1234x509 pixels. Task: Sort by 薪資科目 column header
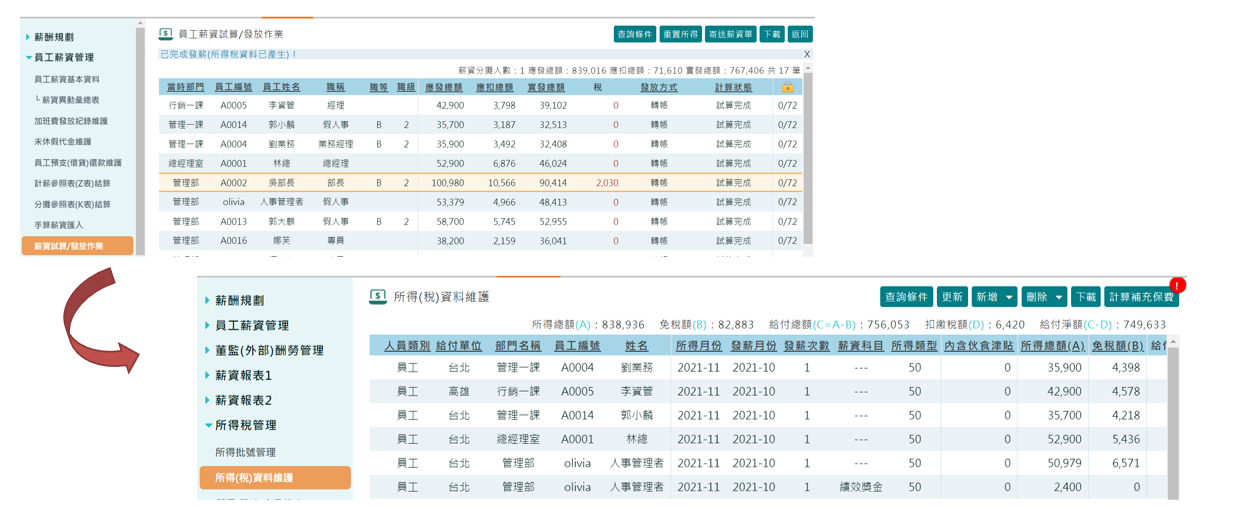(861, 345)
